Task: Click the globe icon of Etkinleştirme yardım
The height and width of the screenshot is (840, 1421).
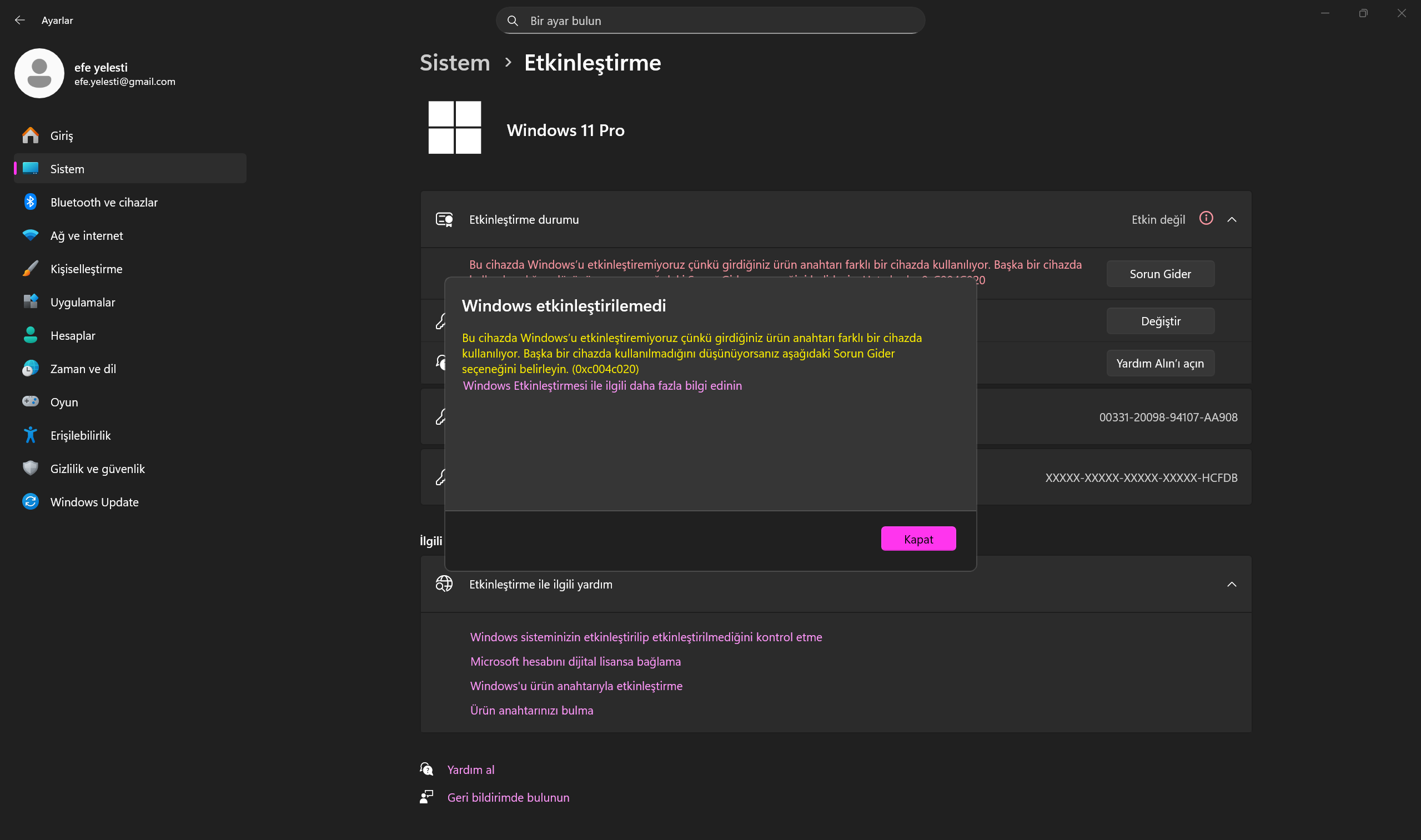Action: 444,584
